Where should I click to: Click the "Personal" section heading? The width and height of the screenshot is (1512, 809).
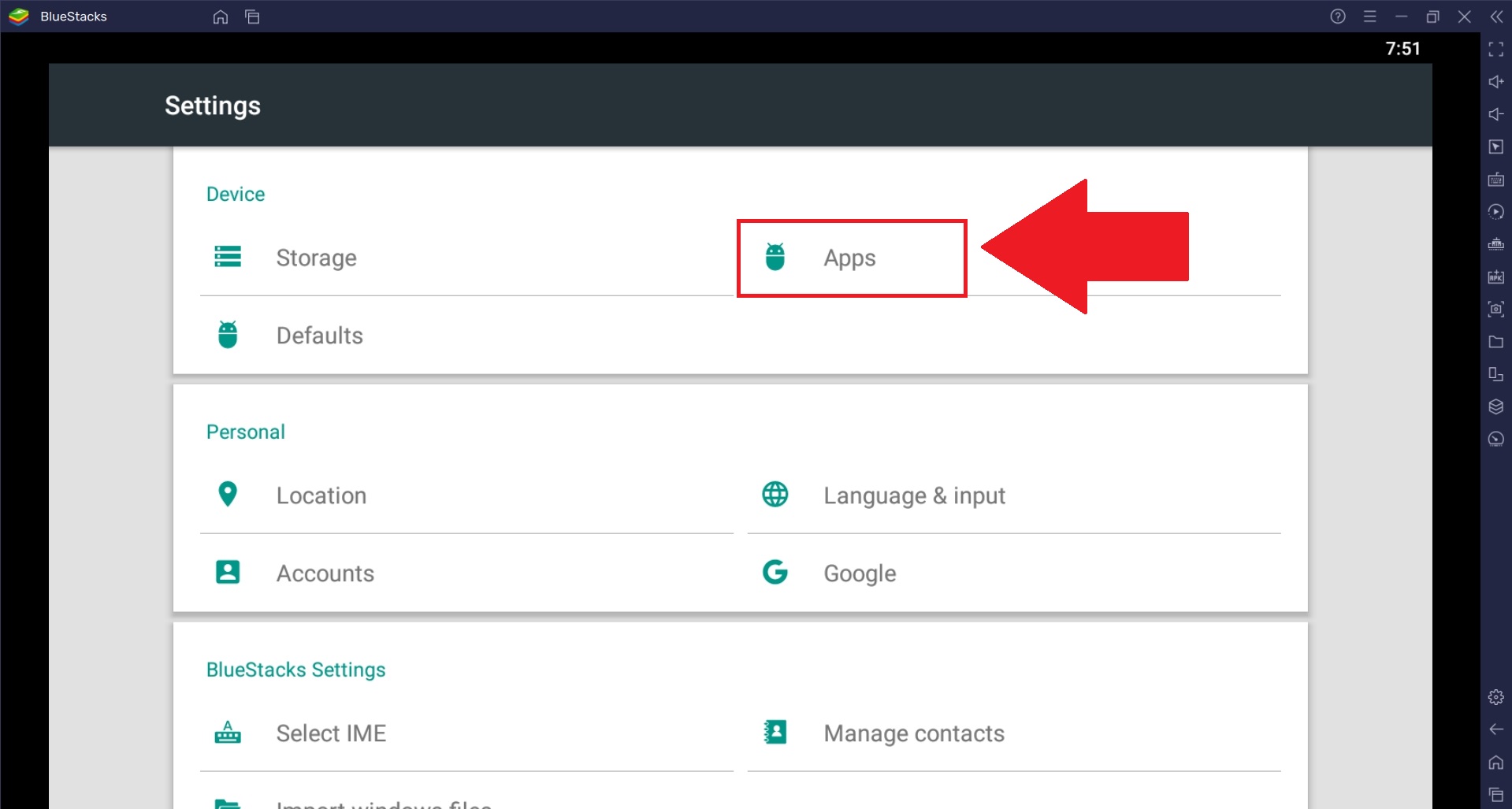246,432
